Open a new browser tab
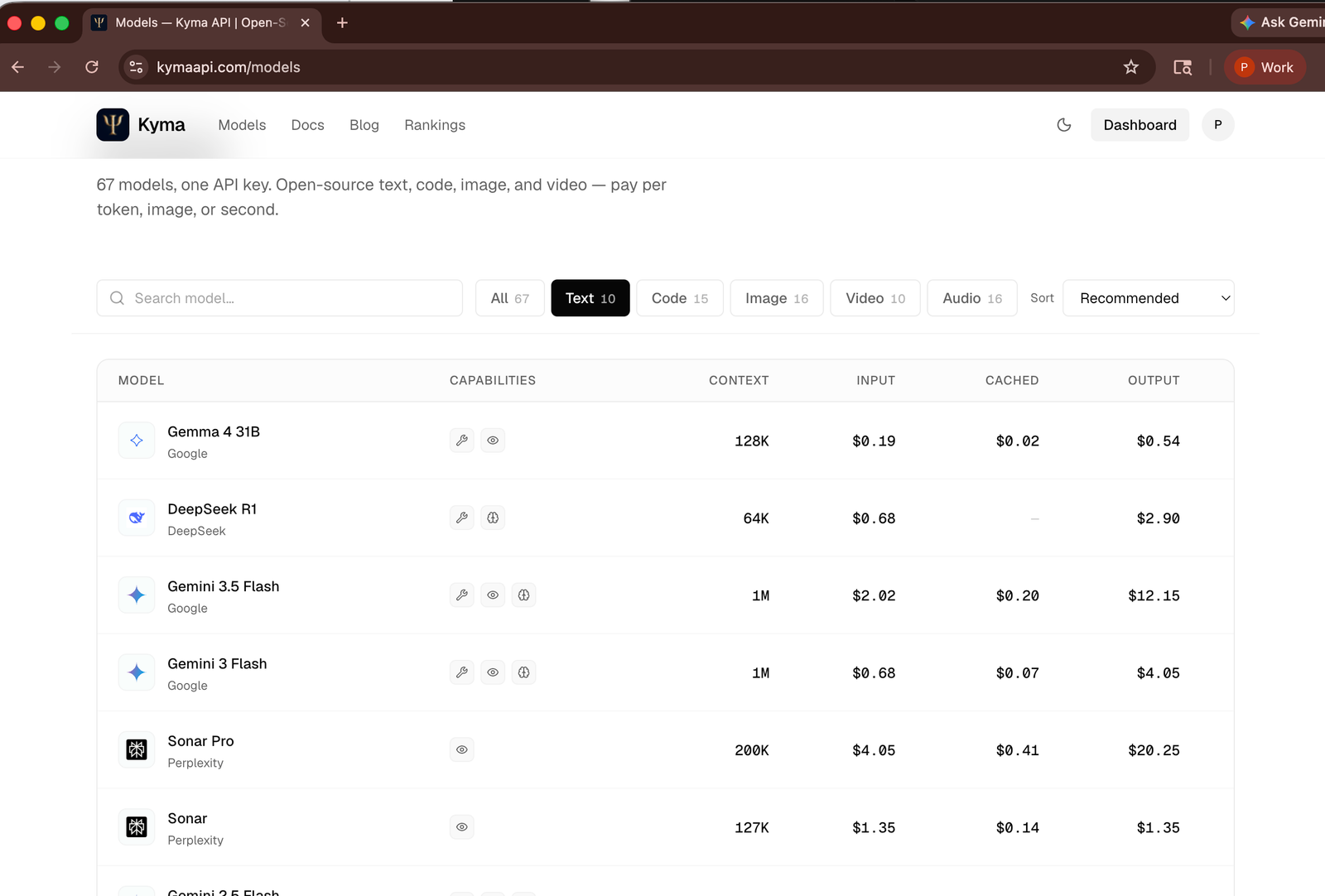 click(x=342, y=22)
